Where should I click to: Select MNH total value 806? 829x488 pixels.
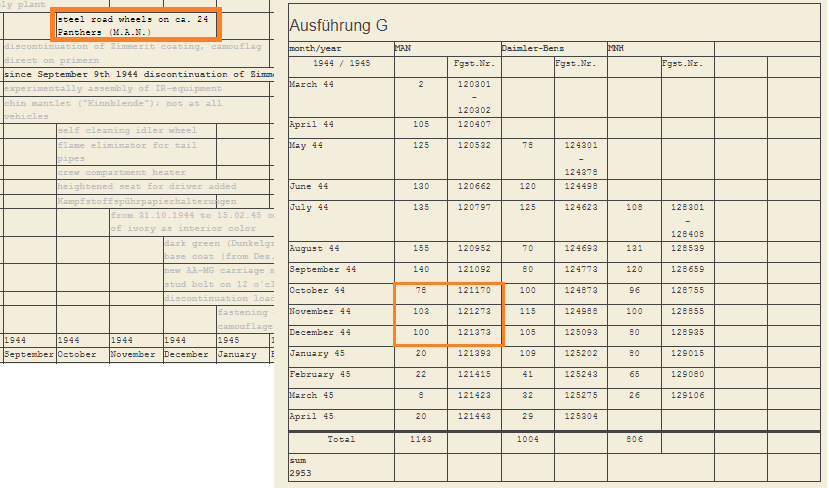pyautogui.click(x=634, y=439)
